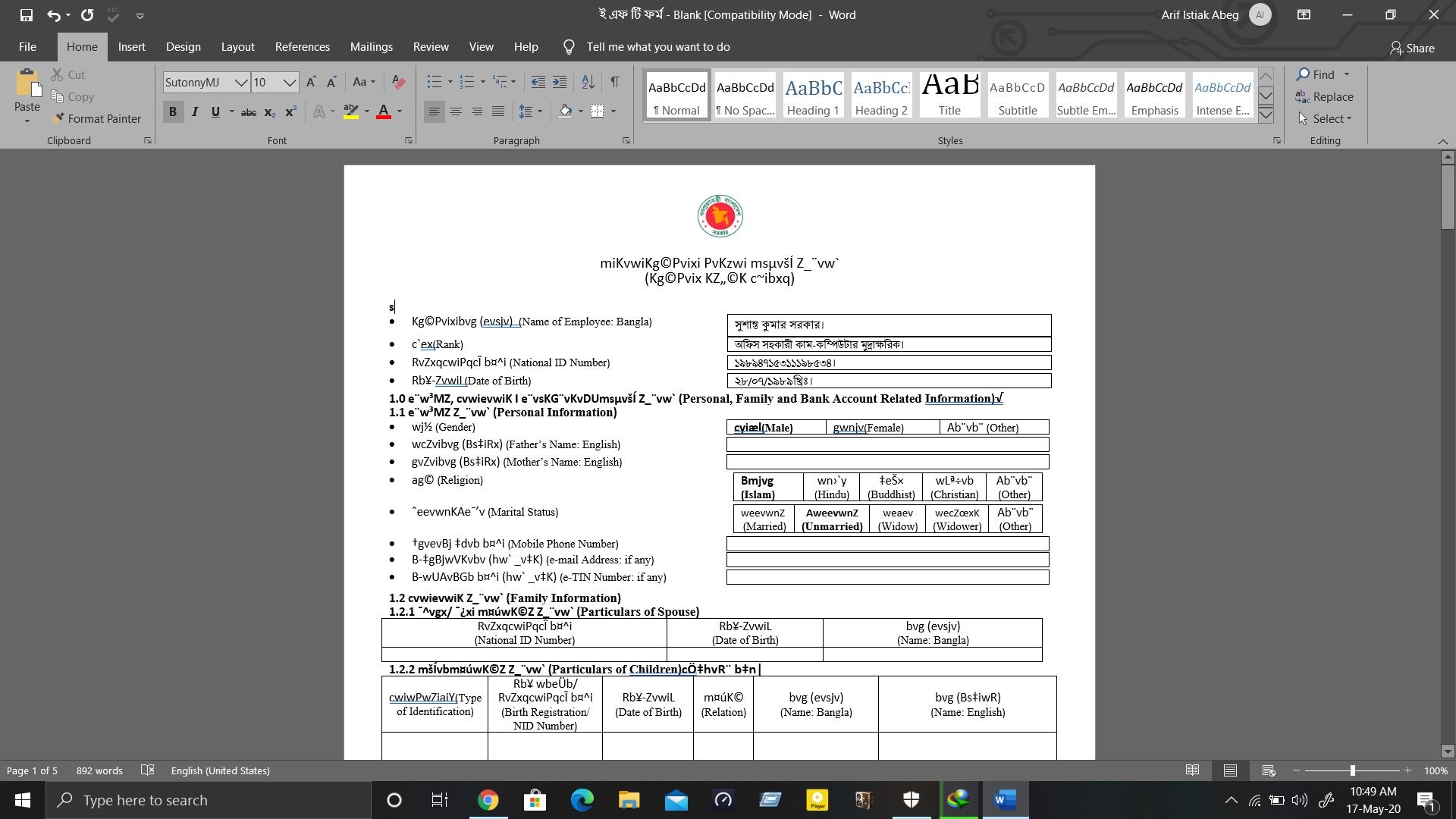The height and width of the screenshot is (819, 1456).
Task: Save the document from quick access toolbar
Action: coord(26,15)
